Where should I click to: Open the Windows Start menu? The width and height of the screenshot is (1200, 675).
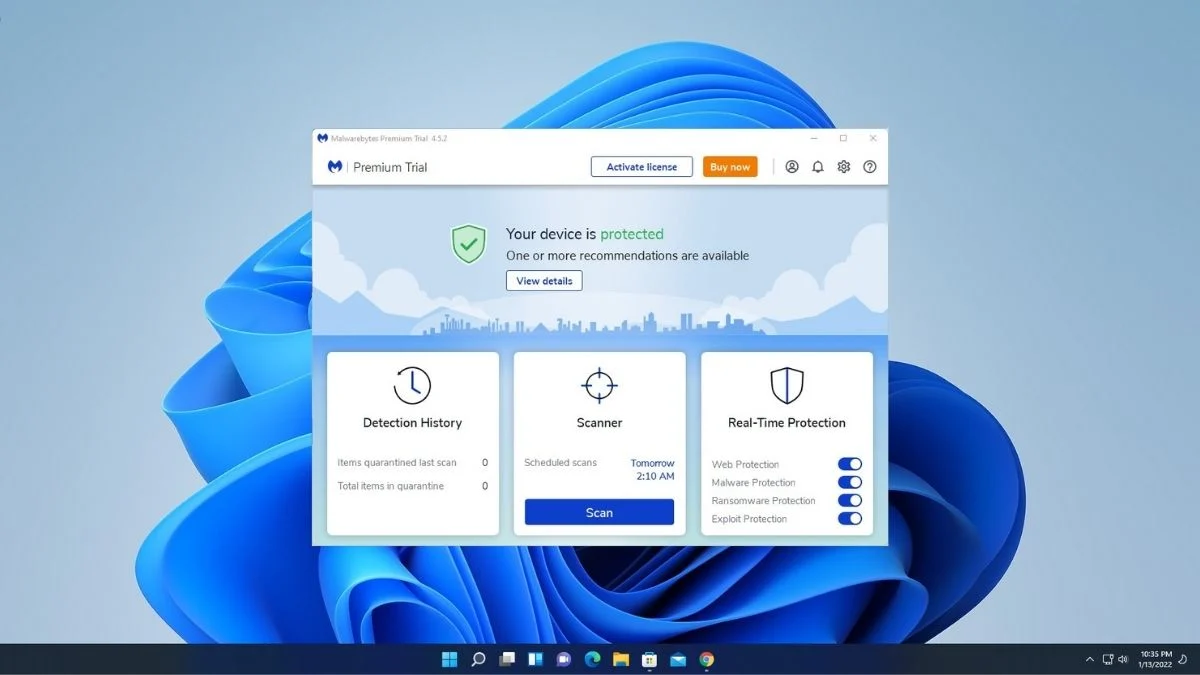[449, 659]
